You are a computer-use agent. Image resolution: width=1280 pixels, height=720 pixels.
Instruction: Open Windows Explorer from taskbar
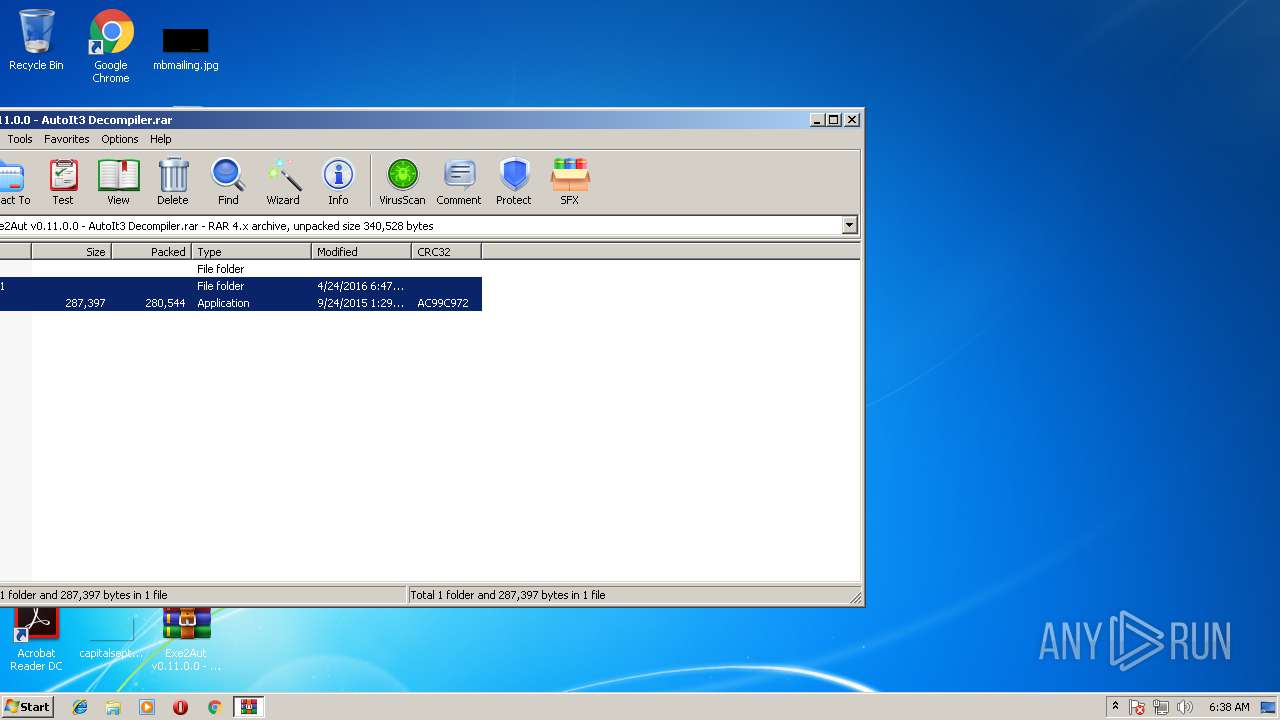(113, 707)
